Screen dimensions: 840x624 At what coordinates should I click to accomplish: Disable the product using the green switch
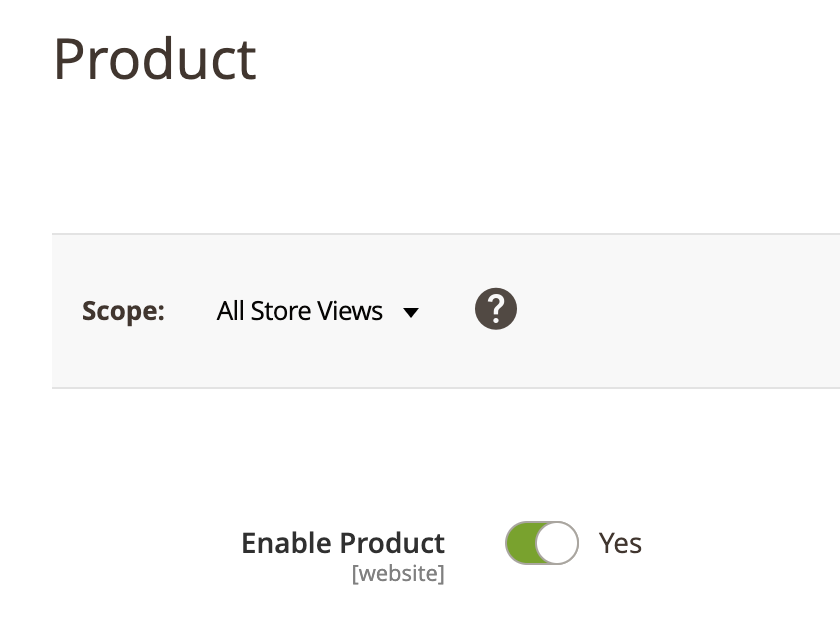(542, 543)
